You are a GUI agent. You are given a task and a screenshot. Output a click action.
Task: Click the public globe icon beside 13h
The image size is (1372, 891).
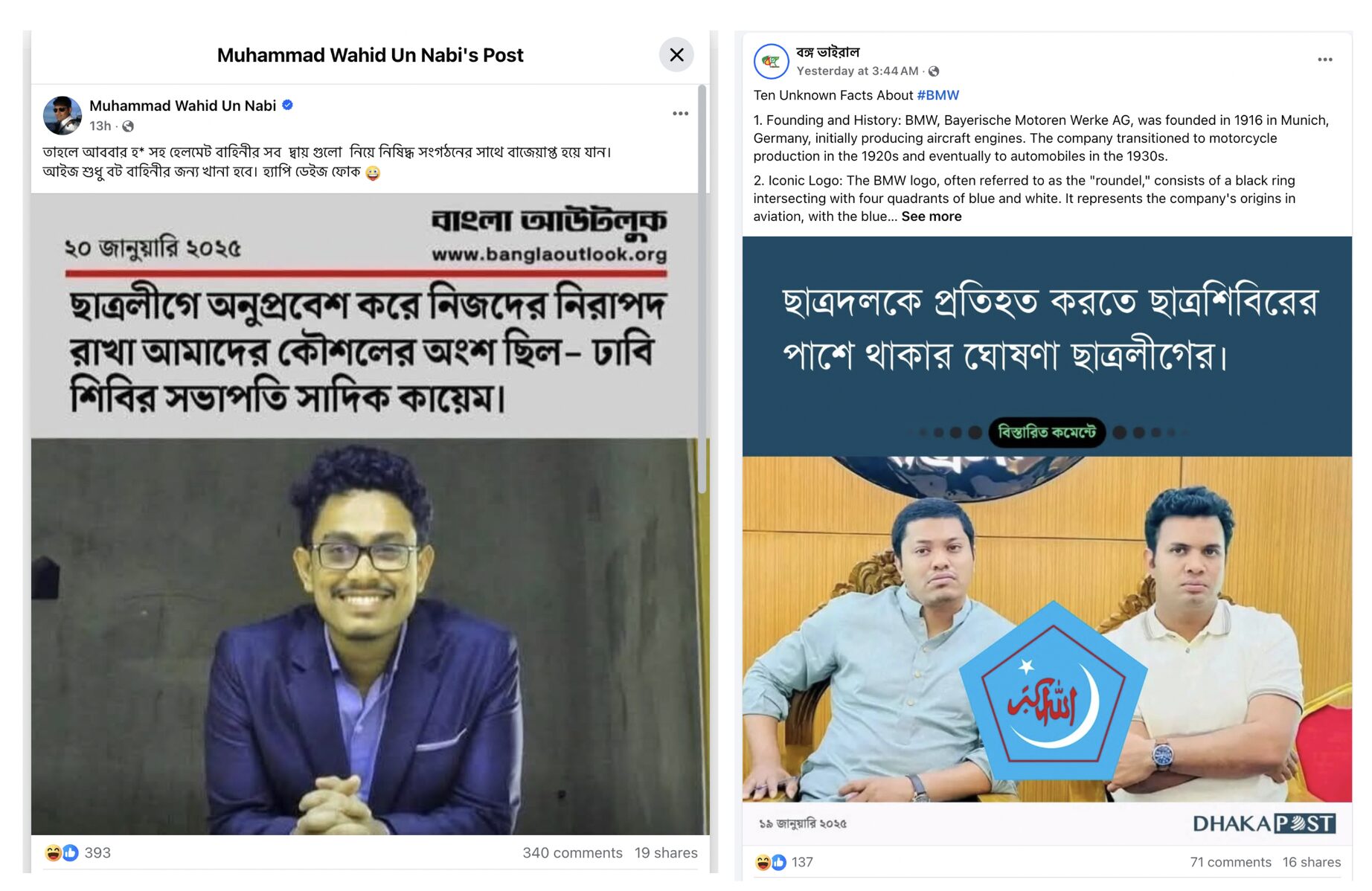128,126
